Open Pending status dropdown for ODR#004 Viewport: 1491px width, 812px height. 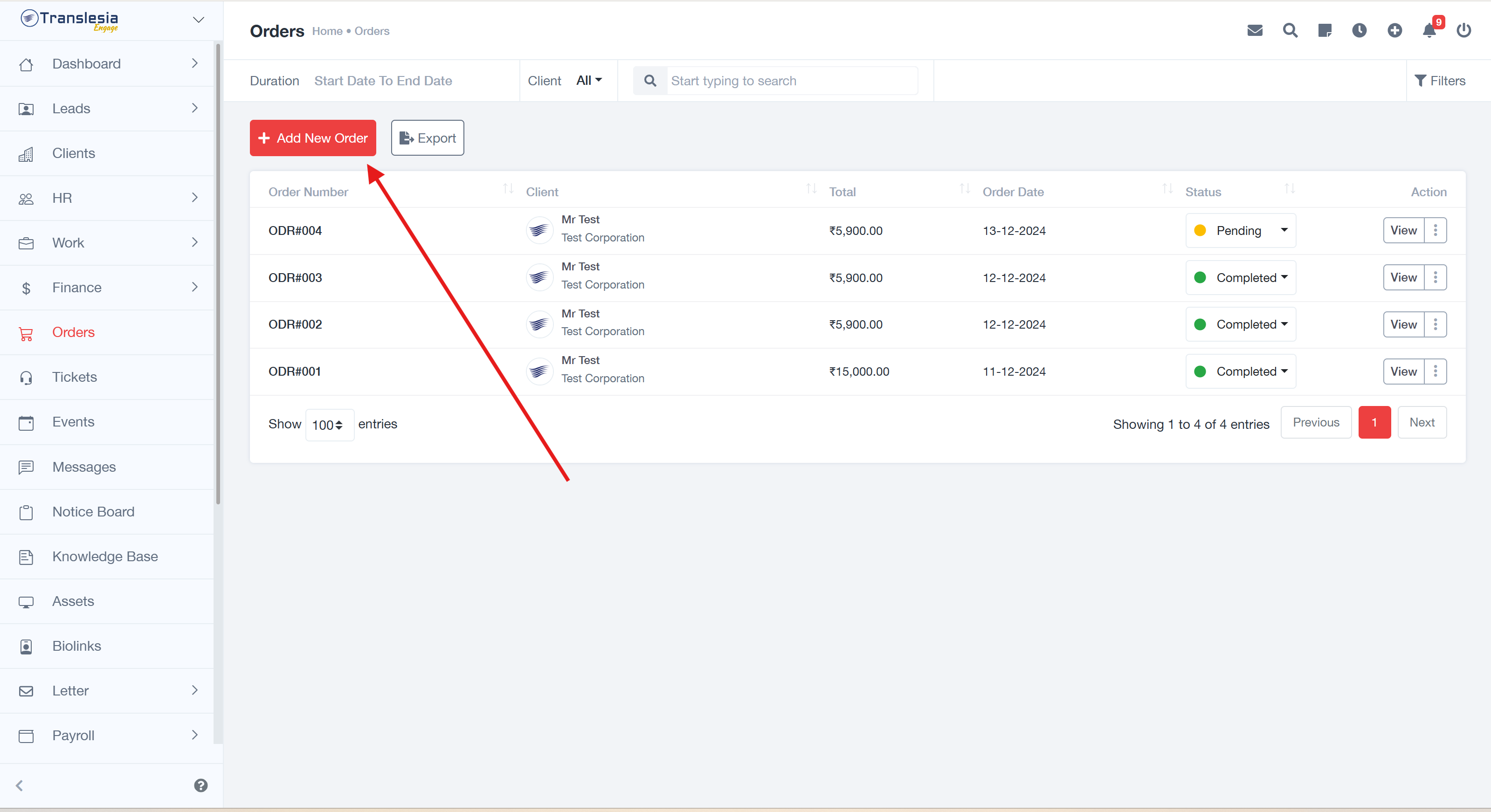click(1240, 230)
